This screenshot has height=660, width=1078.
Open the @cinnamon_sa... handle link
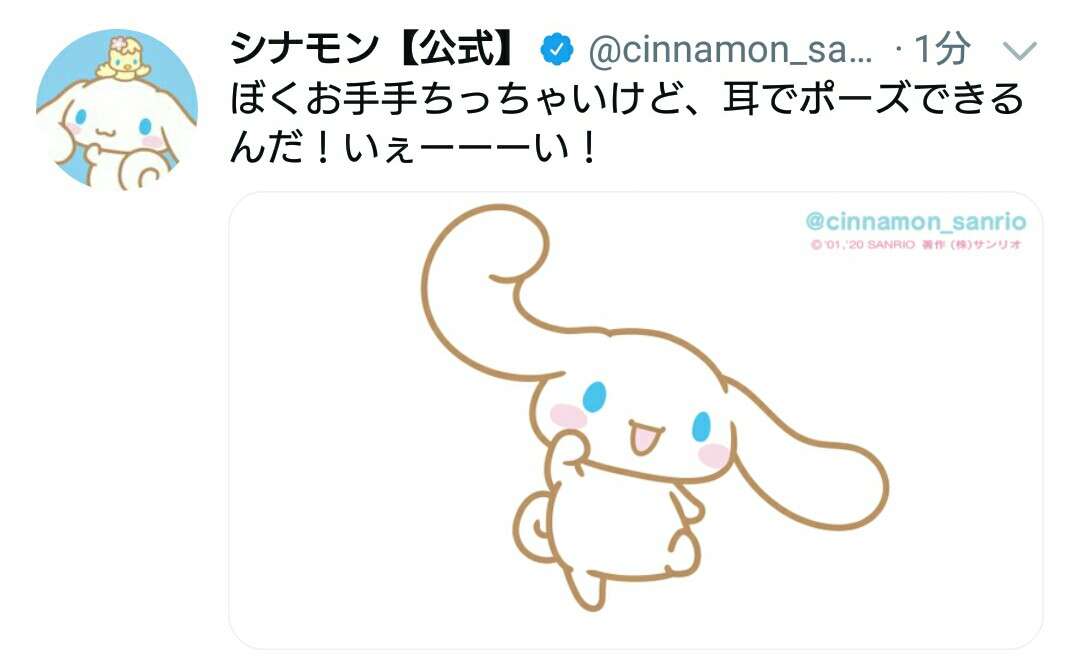(730, 50)
